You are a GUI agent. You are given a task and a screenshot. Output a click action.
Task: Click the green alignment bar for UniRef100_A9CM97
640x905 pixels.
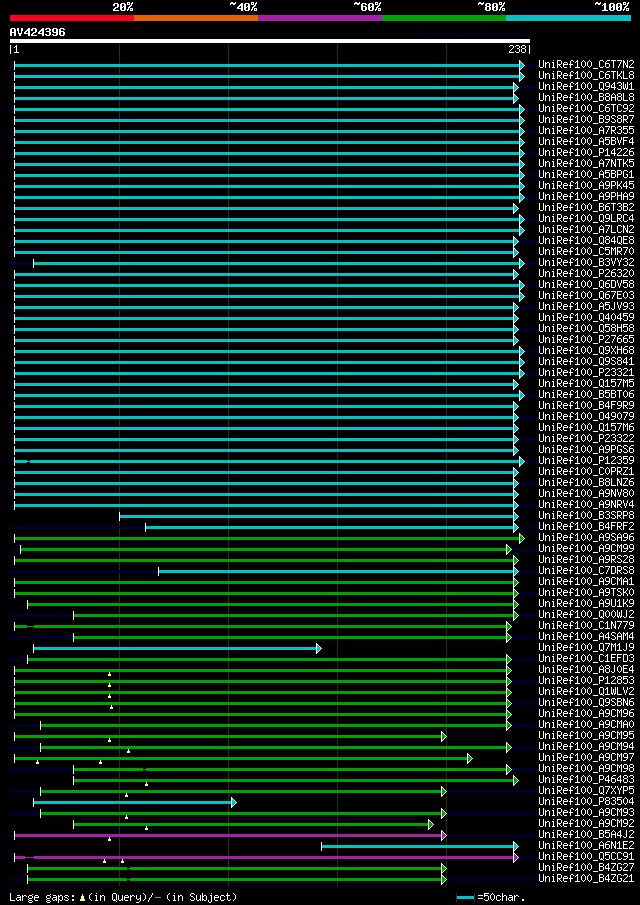(243, 758)
